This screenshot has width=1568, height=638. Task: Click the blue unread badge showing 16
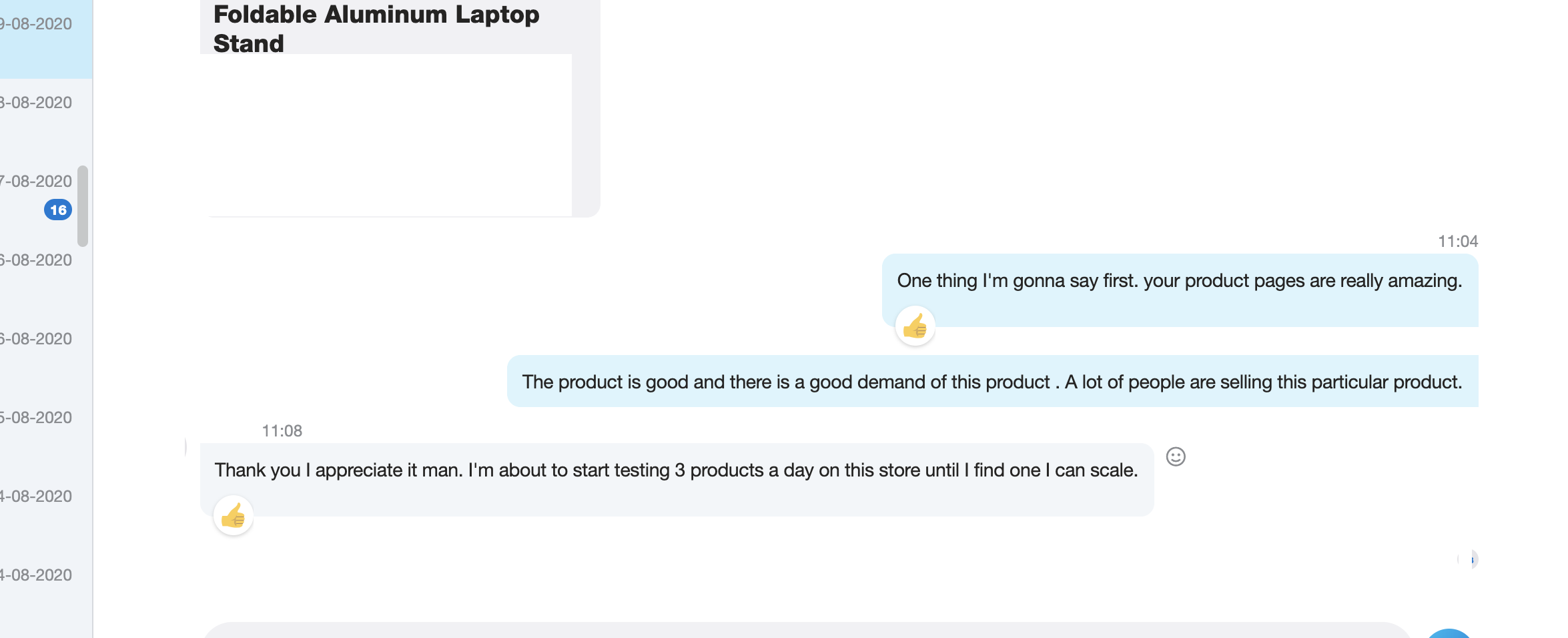tap(58, 210)
